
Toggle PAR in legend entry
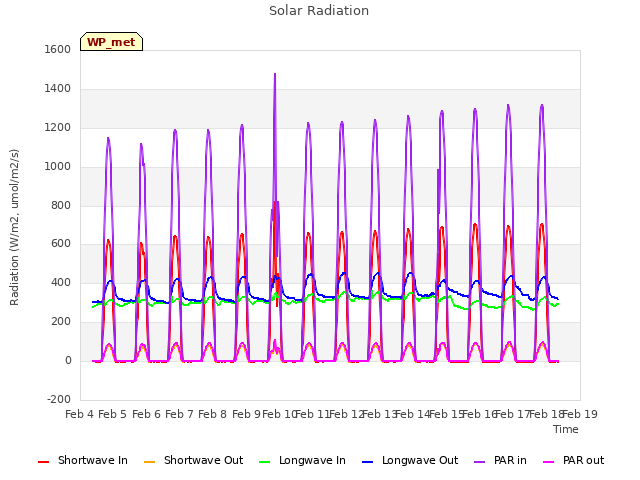[x=500, y=460]
